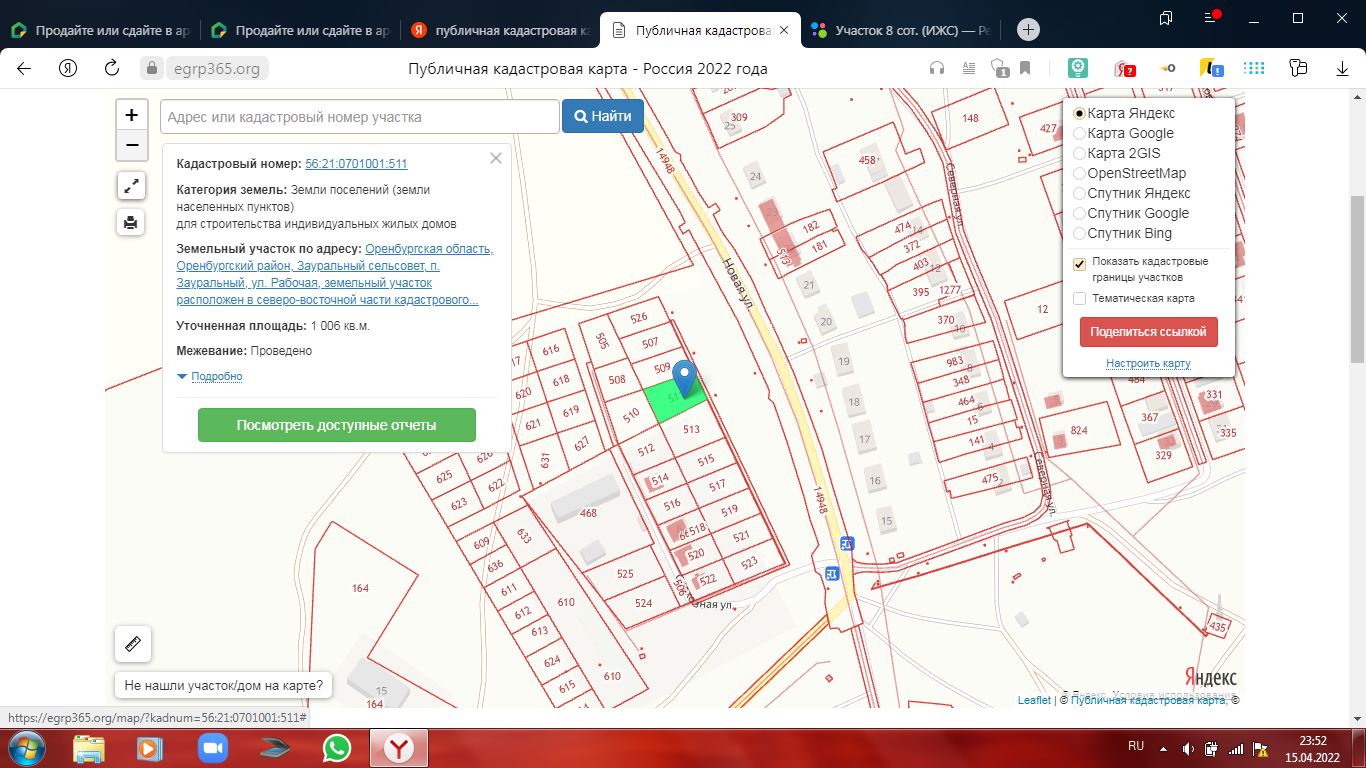1366x768 pixels.
Task: Open the bookmarks collections icon in title bar
Action: 1165,18
